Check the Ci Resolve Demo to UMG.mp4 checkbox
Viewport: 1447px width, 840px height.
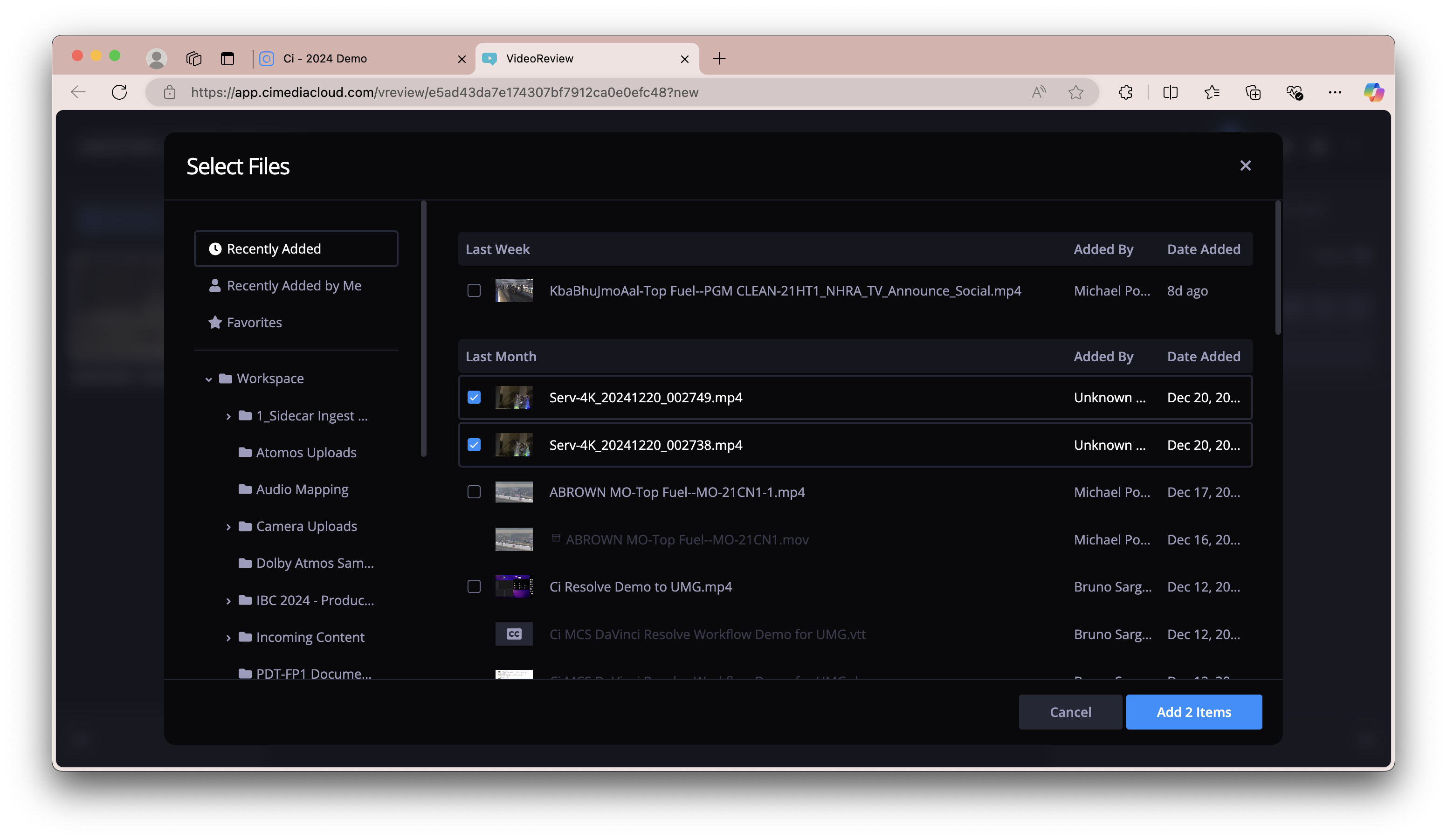click(x=474, y=587)
